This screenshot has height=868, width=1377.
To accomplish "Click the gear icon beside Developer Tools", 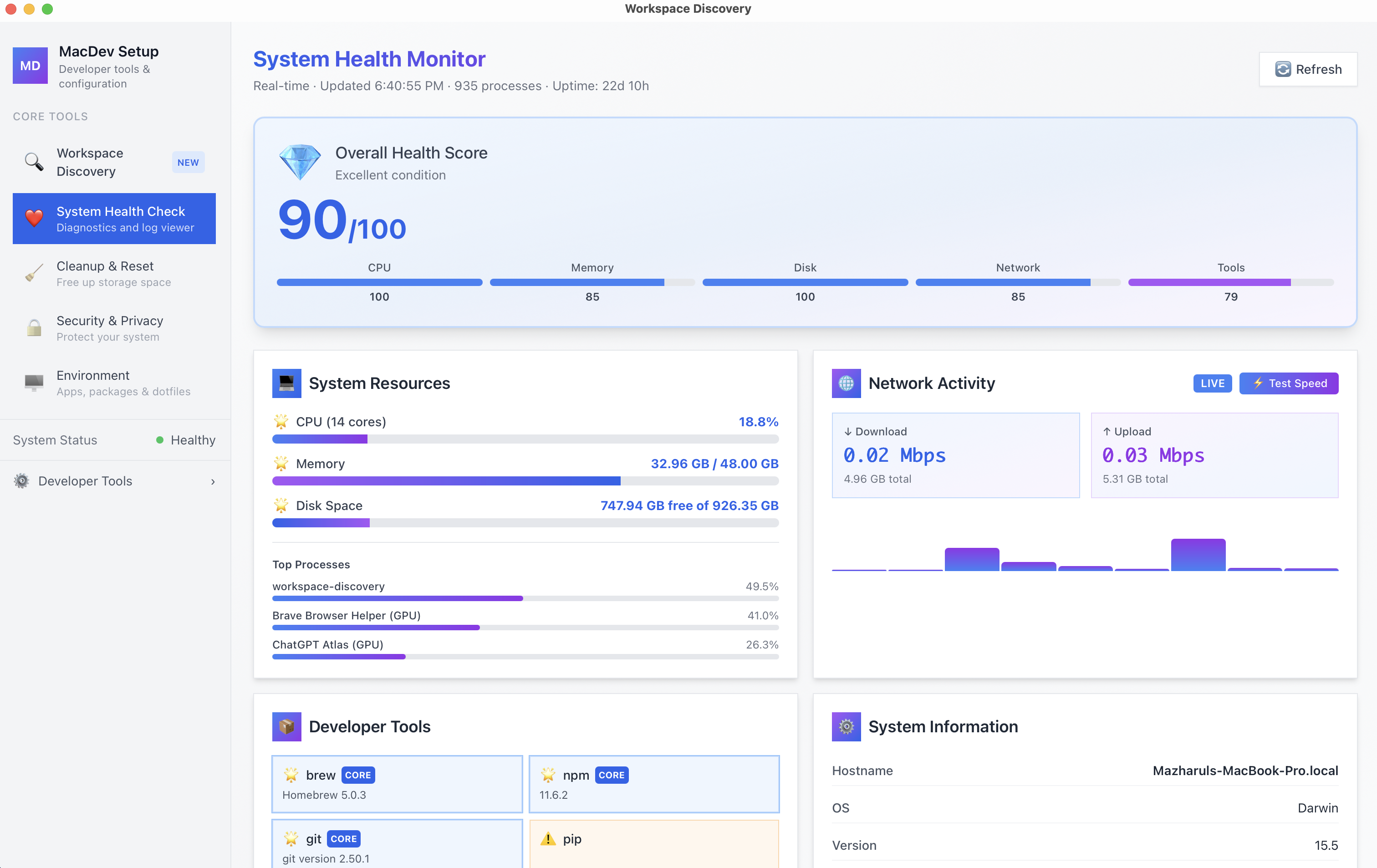I will pyautogui.click(x=21, y=481).
